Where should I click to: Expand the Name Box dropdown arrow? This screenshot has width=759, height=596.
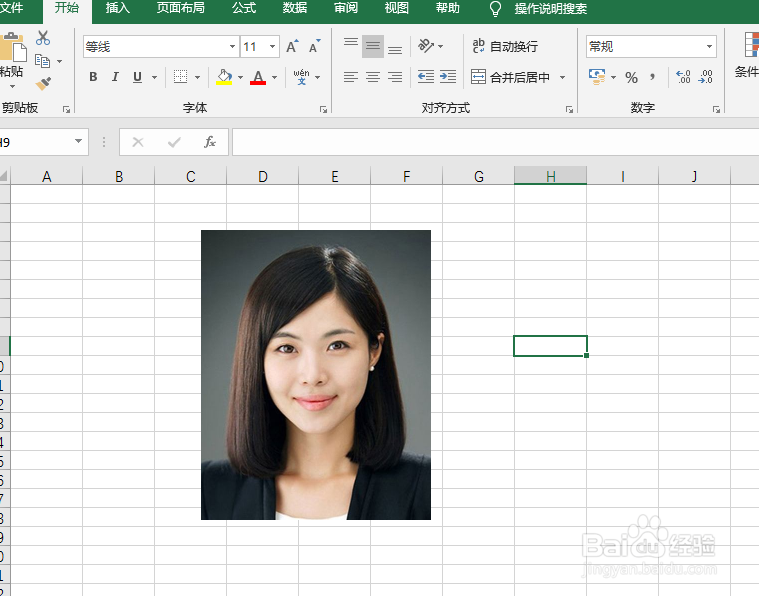(78, 141)
